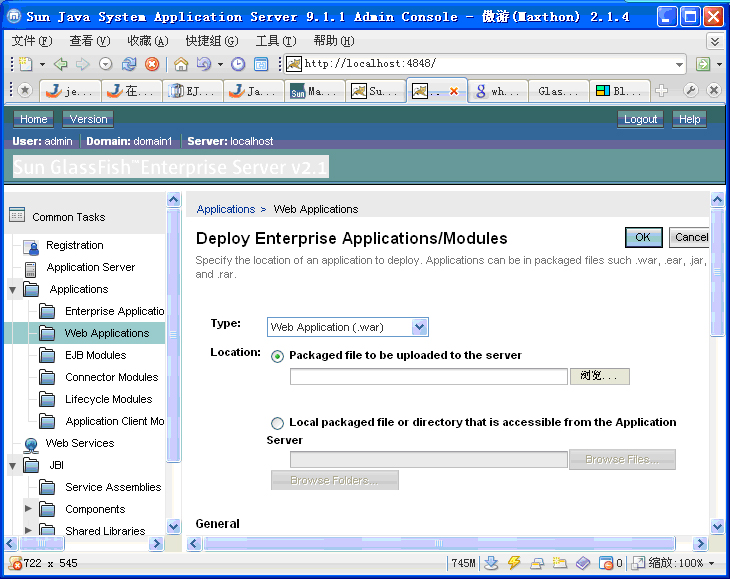This screenshot has width=730, height=579.
Task: Open the 收藏(A) favorites menu
Action: [x=147, y=41]
